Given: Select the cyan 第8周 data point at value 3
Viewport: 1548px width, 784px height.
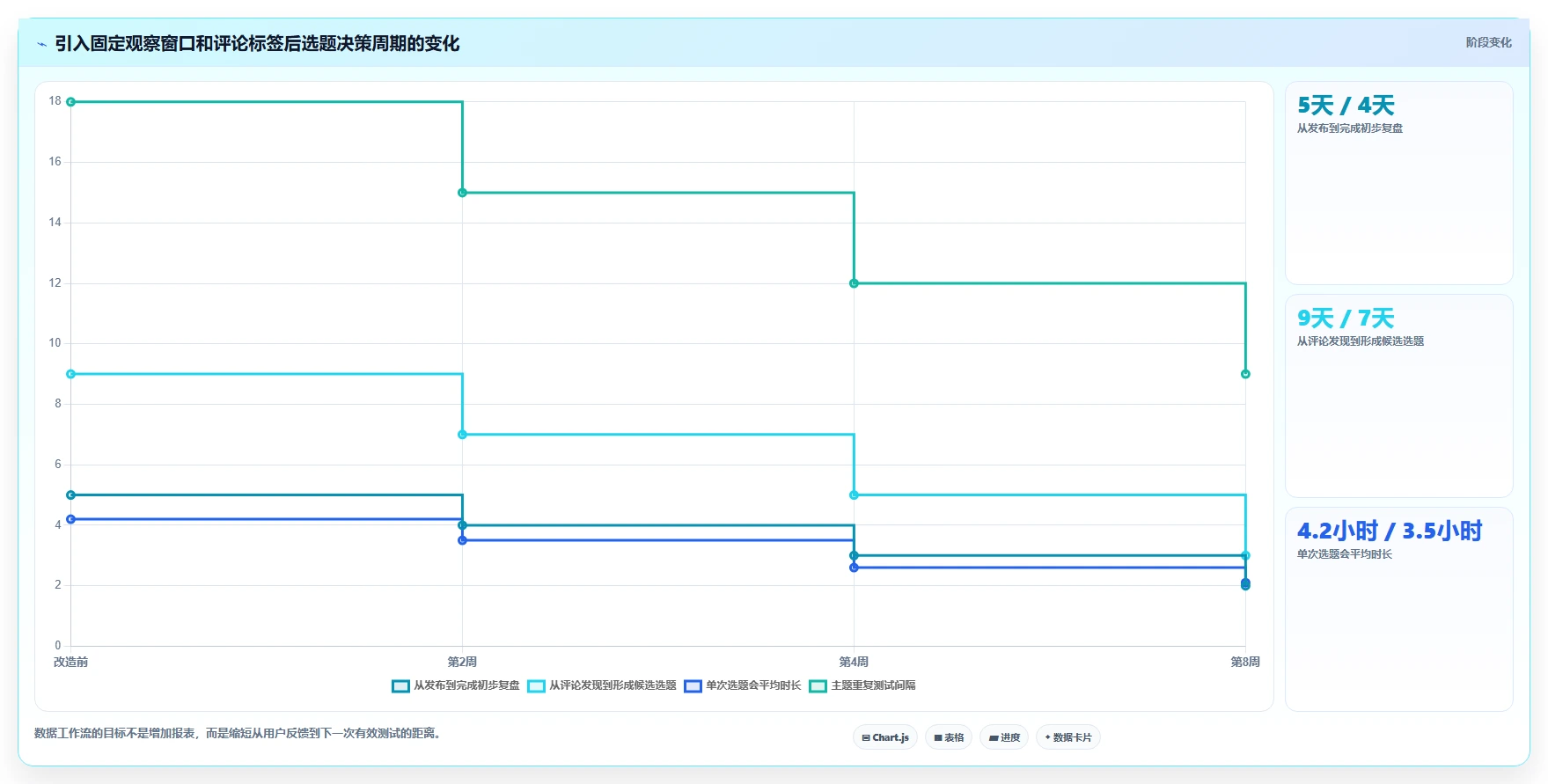Looking at the screenshot, I should click(1245, 555).
